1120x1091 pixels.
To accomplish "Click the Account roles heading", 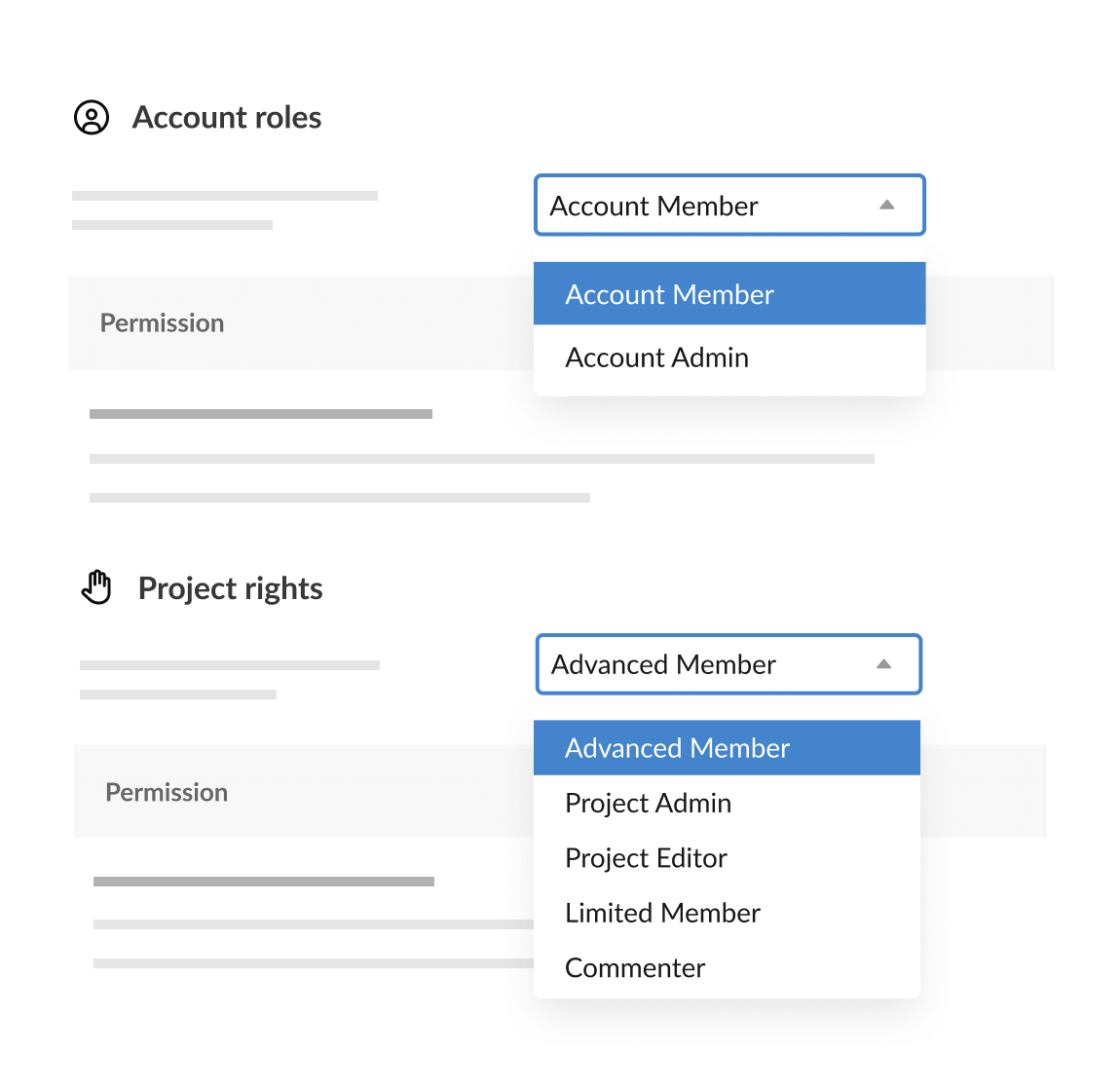I will (x=227, y=117).
